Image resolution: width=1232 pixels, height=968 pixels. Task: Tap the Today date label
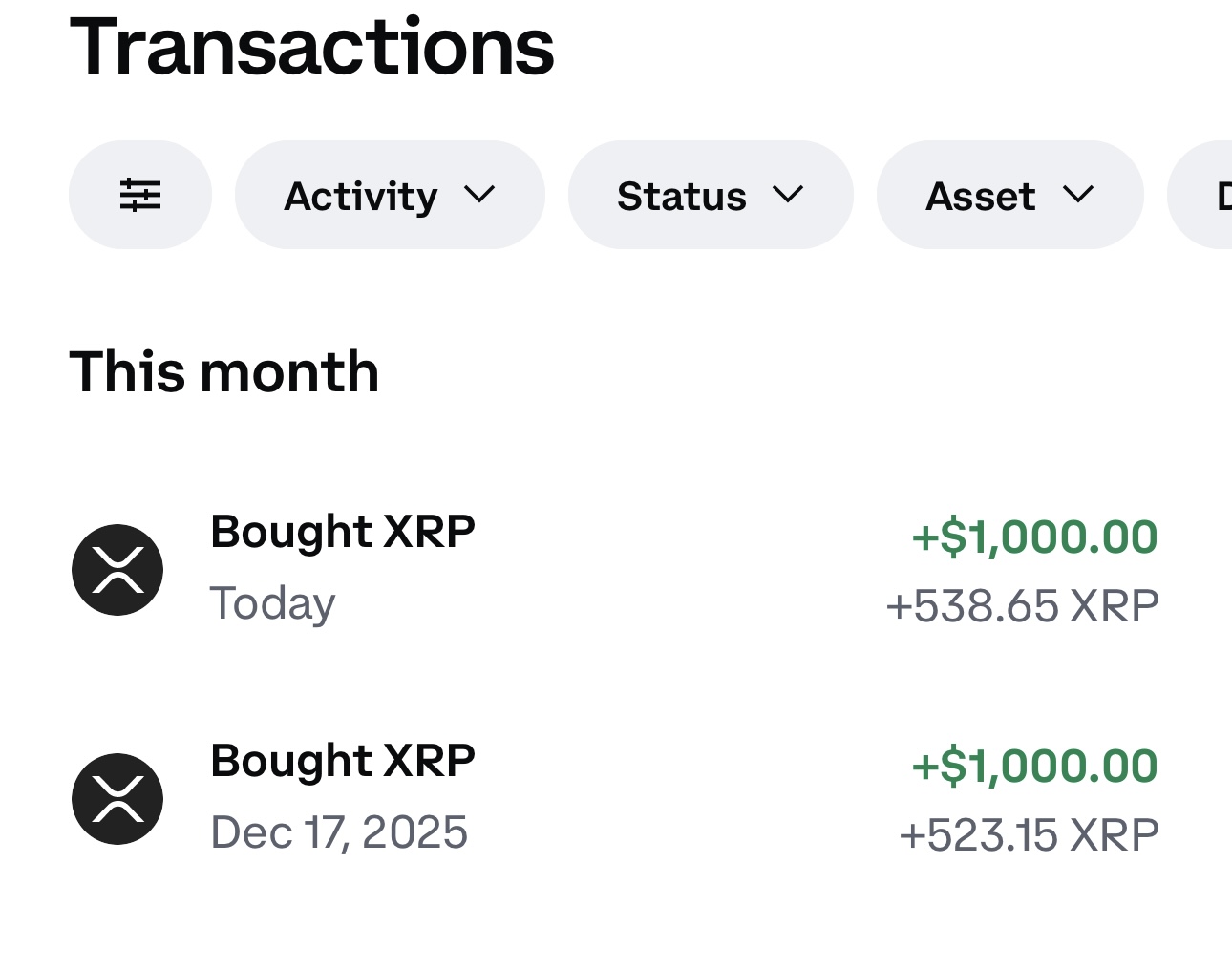[x=272, y=603]
